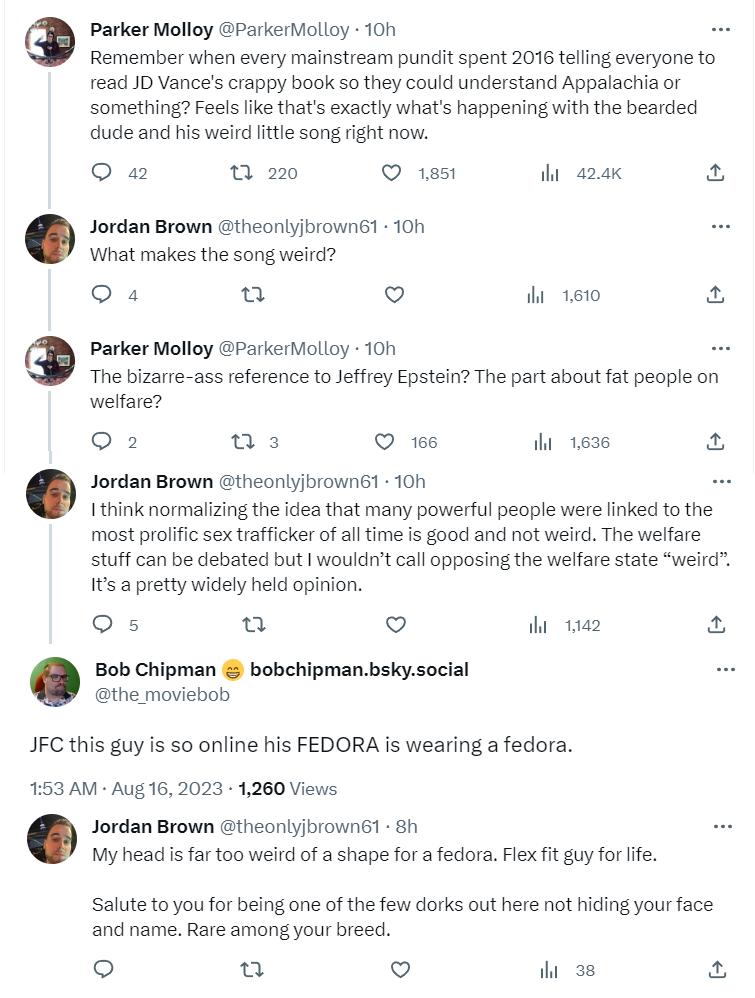Screen dimensions: 755x998
Task: Share Jordan Brown's welfare state reply
Action: point(716,625)
